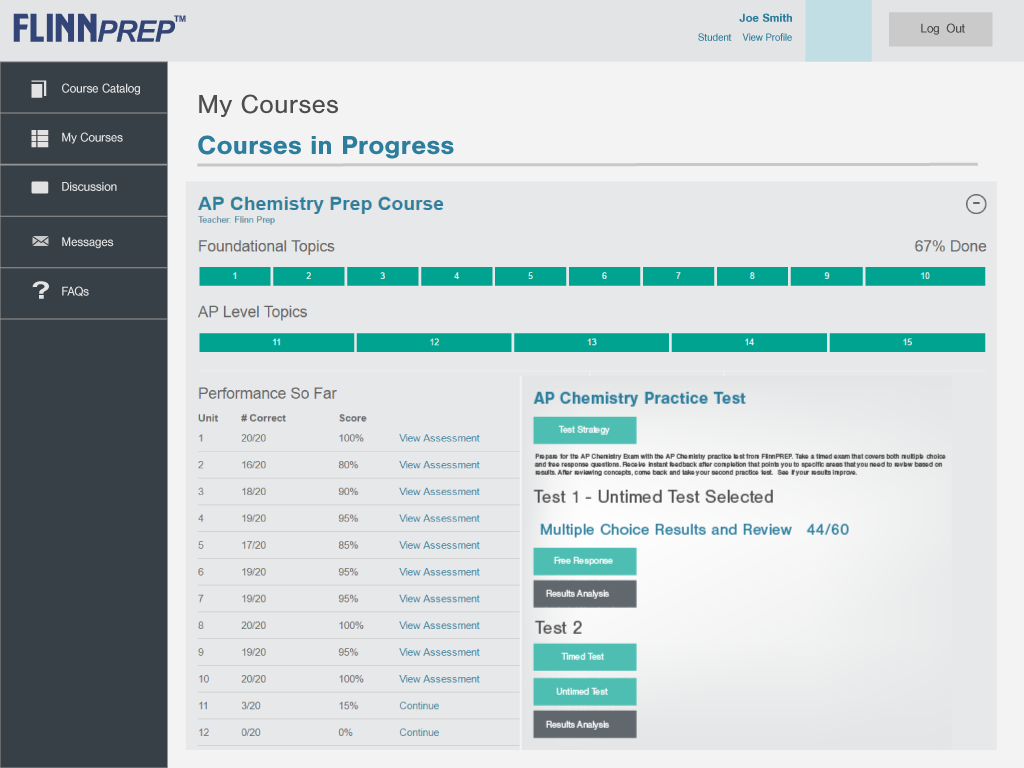Open the View Profile link
This screenshot has width=1024, height=768.
pos(767,38)
